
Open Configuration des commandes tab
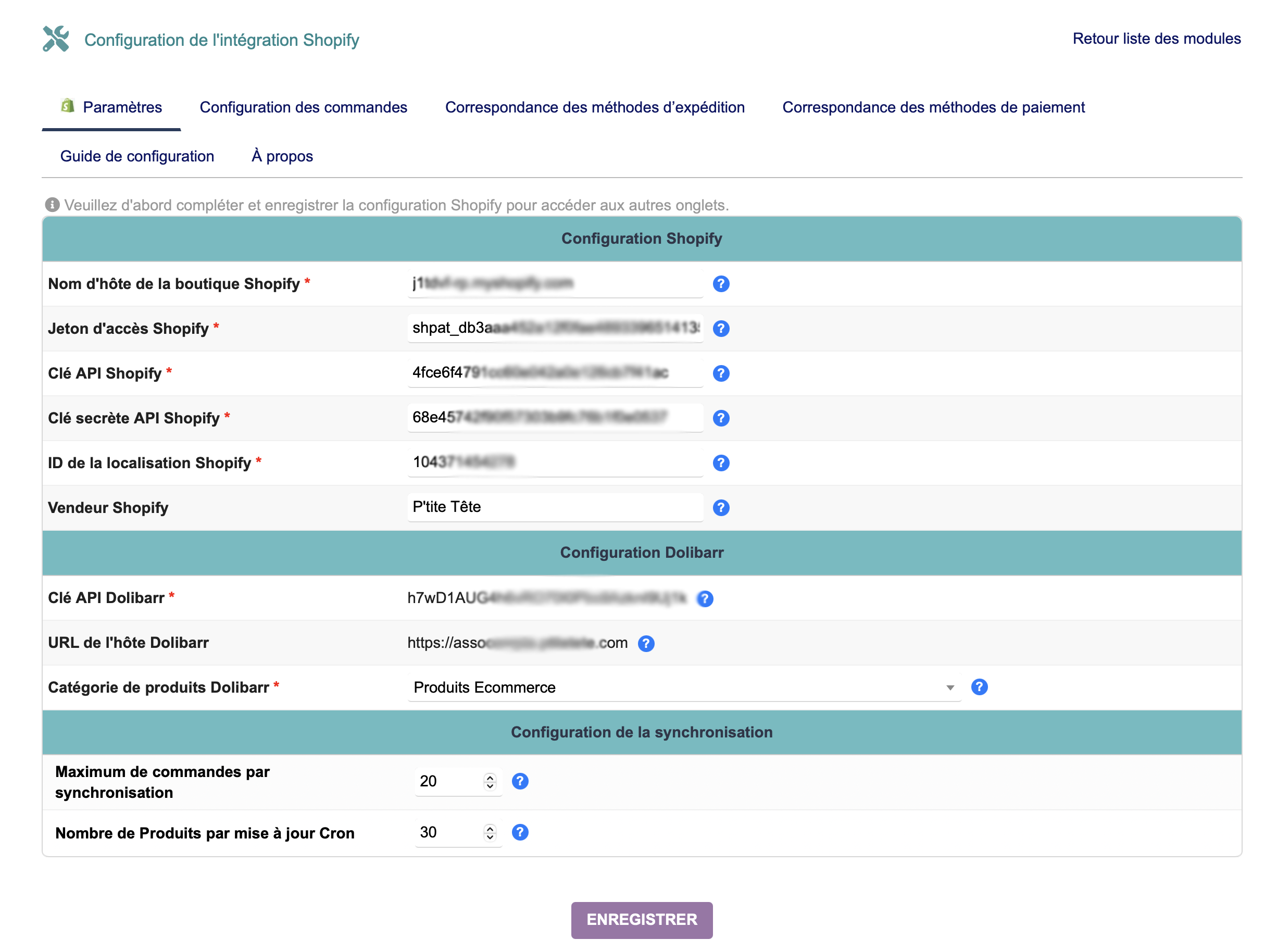(303, 107)
